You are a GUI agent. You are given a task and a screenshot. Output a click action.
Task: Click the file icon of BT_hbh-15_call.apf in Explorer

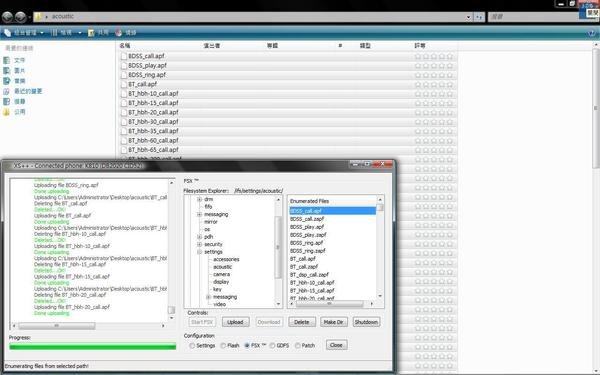tap(124, 103)
